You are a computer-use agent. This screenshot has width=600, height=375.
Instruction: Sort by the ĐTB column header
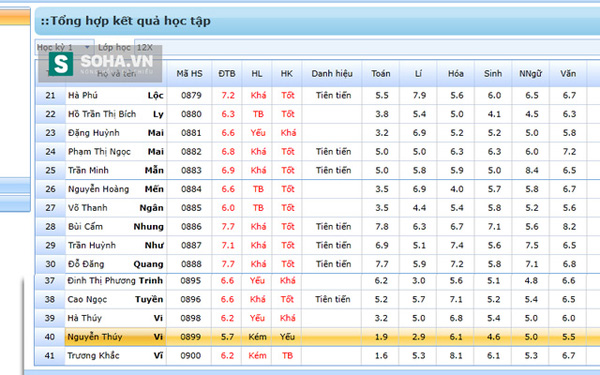click(x=227, y=73)
